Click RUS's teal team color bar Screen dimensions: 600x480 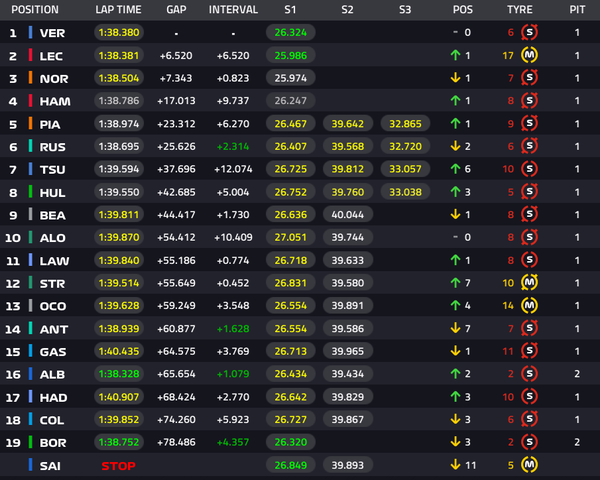click(x=30, y=146)
